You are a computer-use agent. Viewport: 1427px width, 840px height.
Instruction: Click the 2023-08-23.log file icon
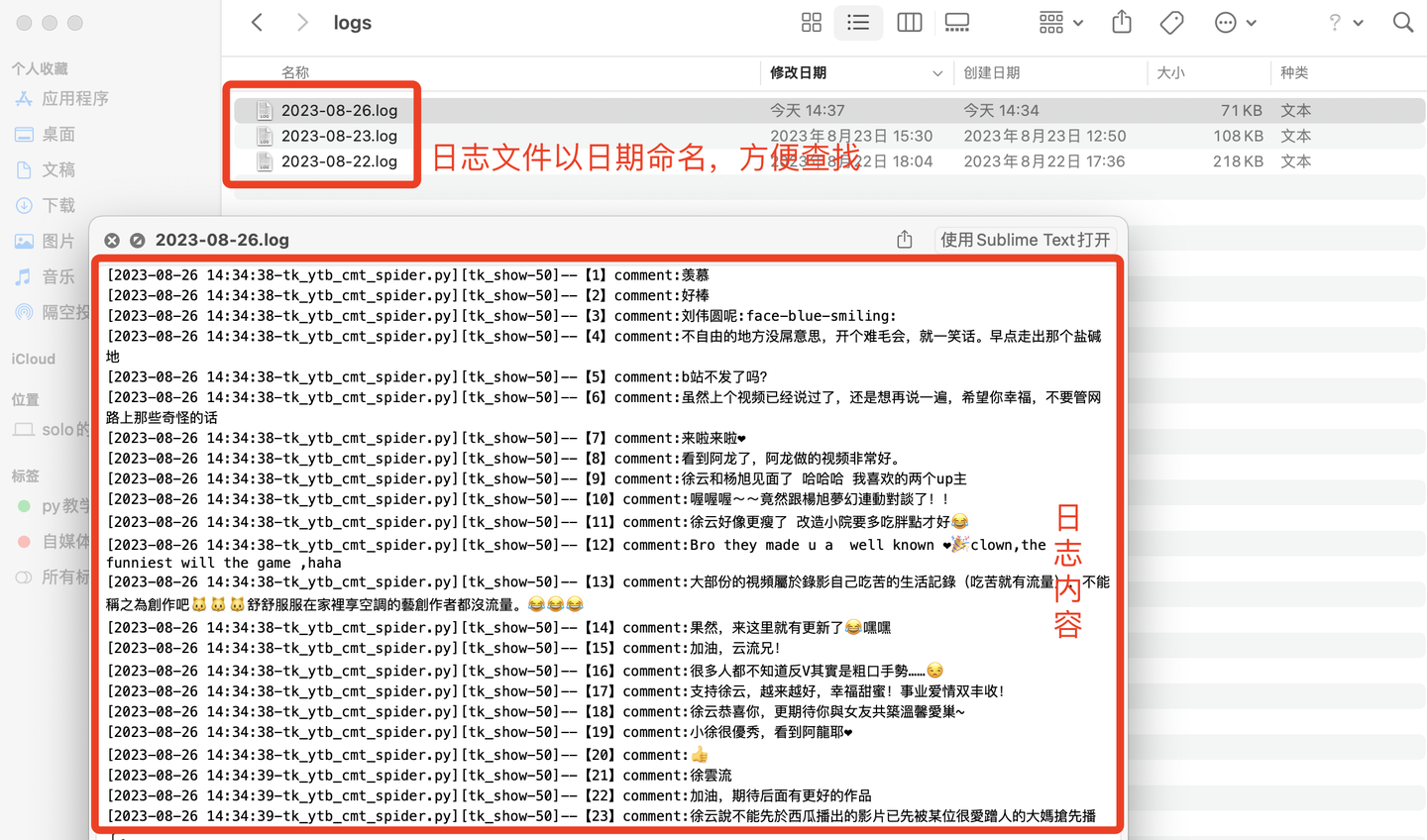pyautogui.click(x=264, y=136)
